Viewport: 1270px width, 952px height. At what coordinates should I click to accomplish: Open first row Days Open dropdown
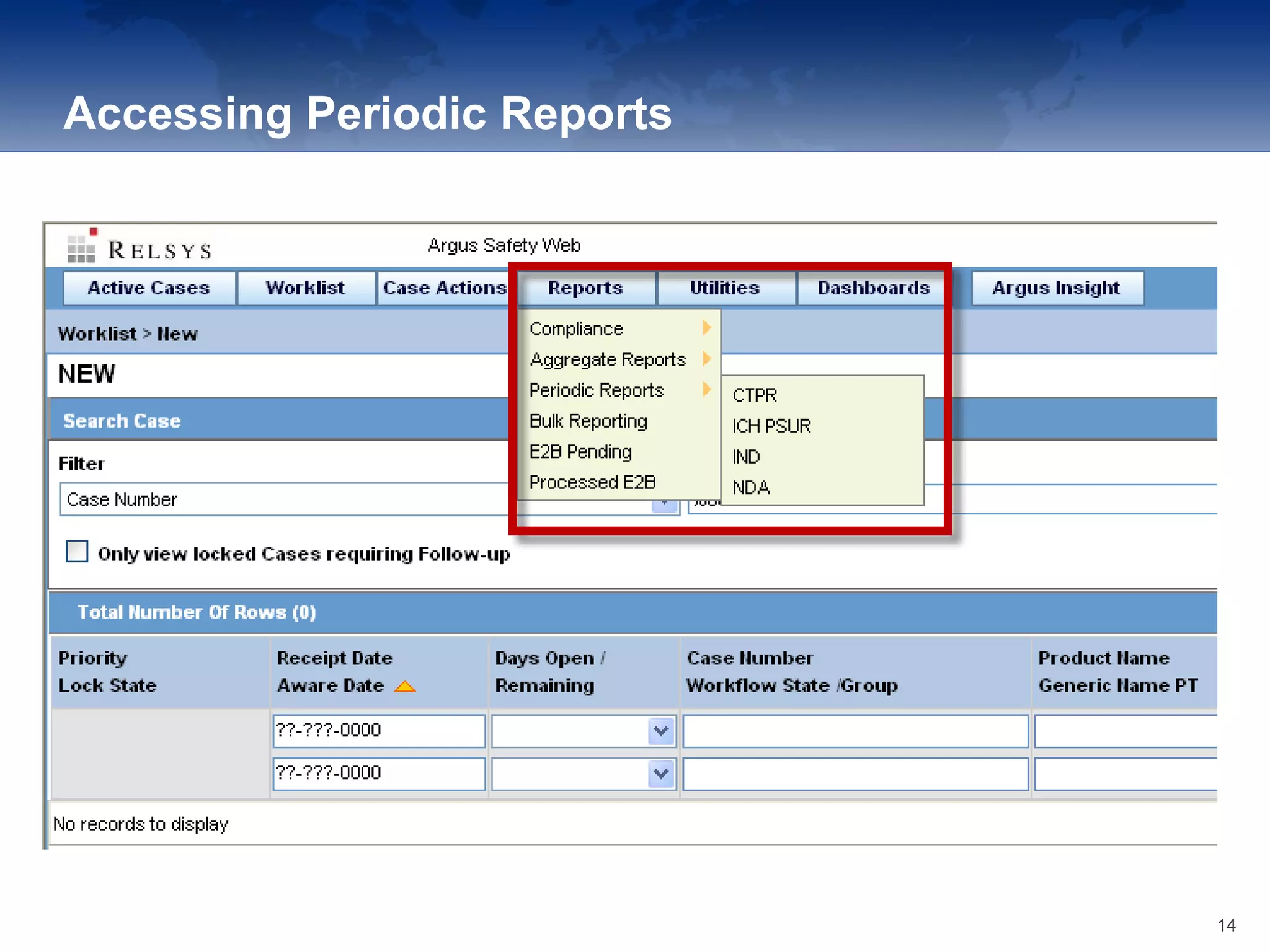pyautogui.click(x=662, y=731)
